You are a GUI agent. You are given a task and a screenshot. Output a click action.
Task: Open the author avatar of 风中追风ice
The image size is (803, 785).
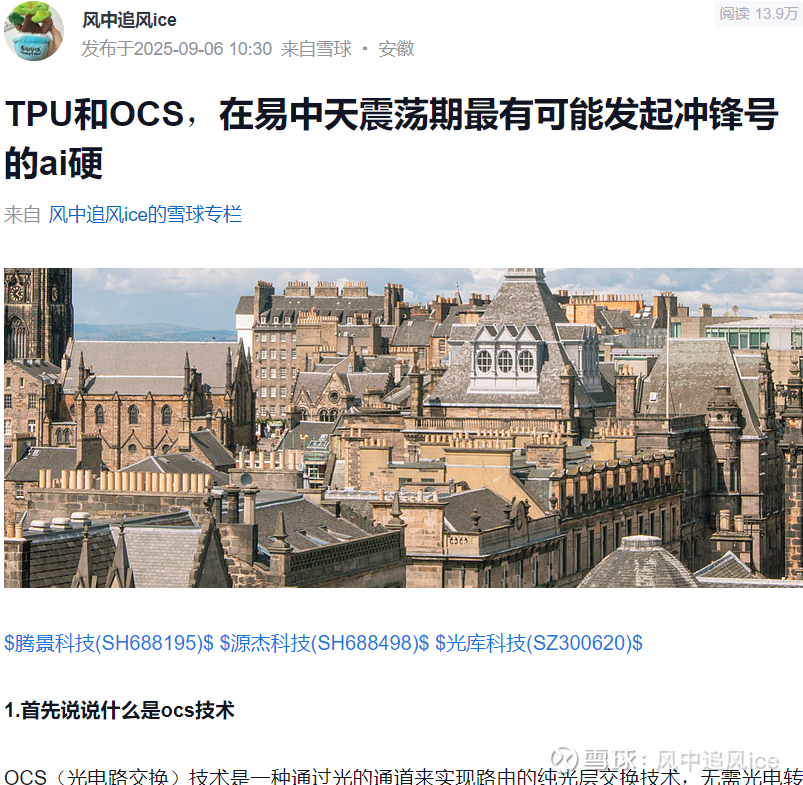[34, 31]
